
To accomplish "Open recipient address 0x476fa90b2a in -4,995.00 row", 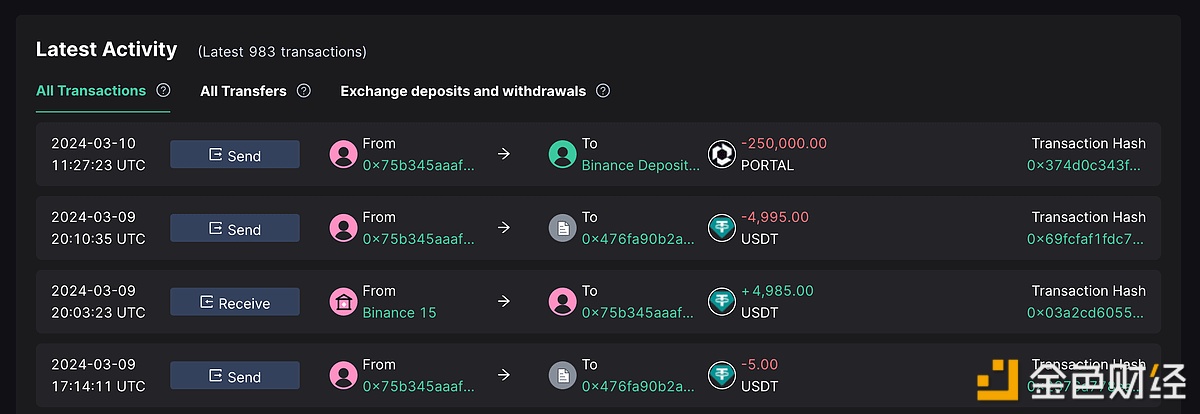I will (638, 239).
